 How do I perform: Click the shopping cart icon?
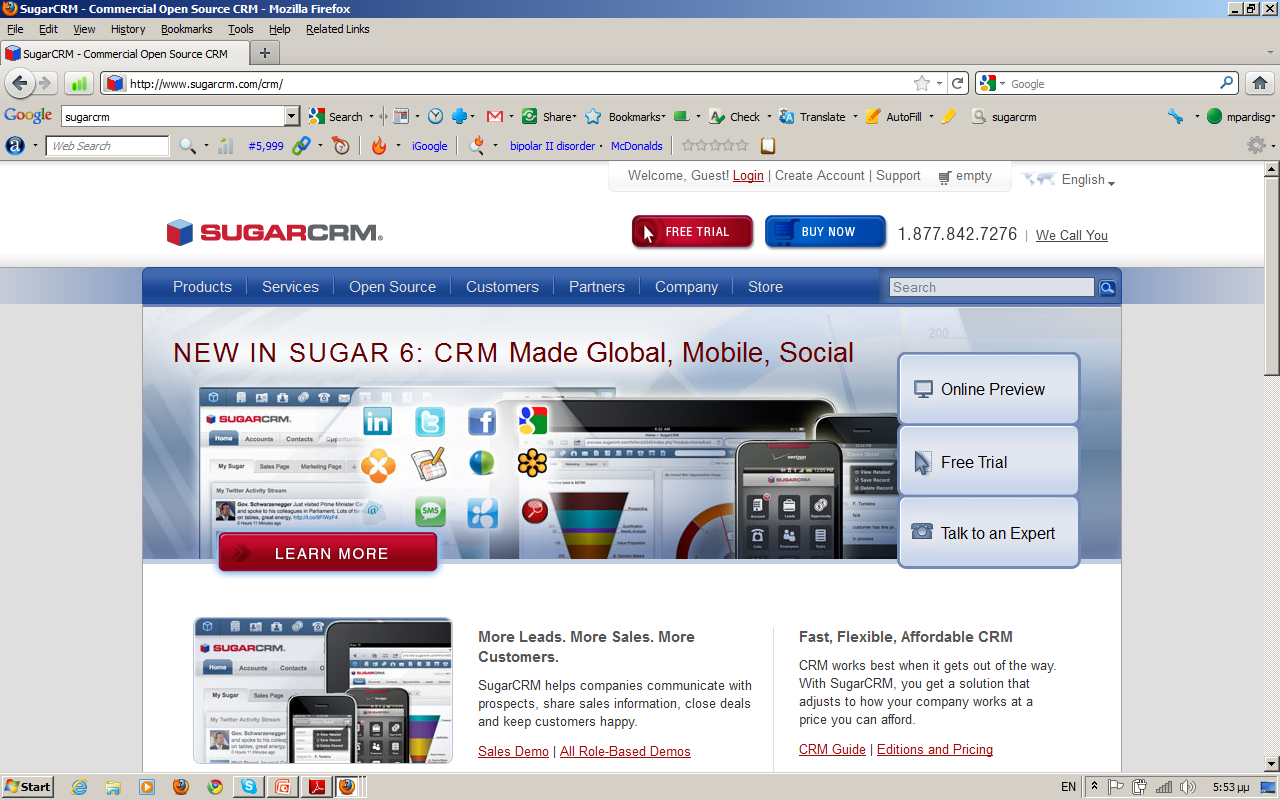tap(945, 177)
